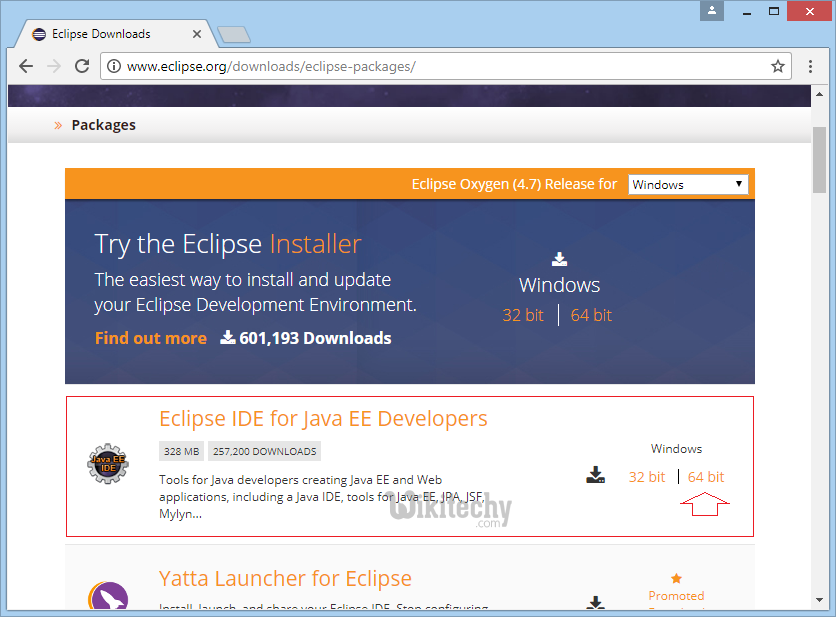This screenshot has width=836, height=617.
Task: Expand the Packages section arrow
Action: click(58, 125)
